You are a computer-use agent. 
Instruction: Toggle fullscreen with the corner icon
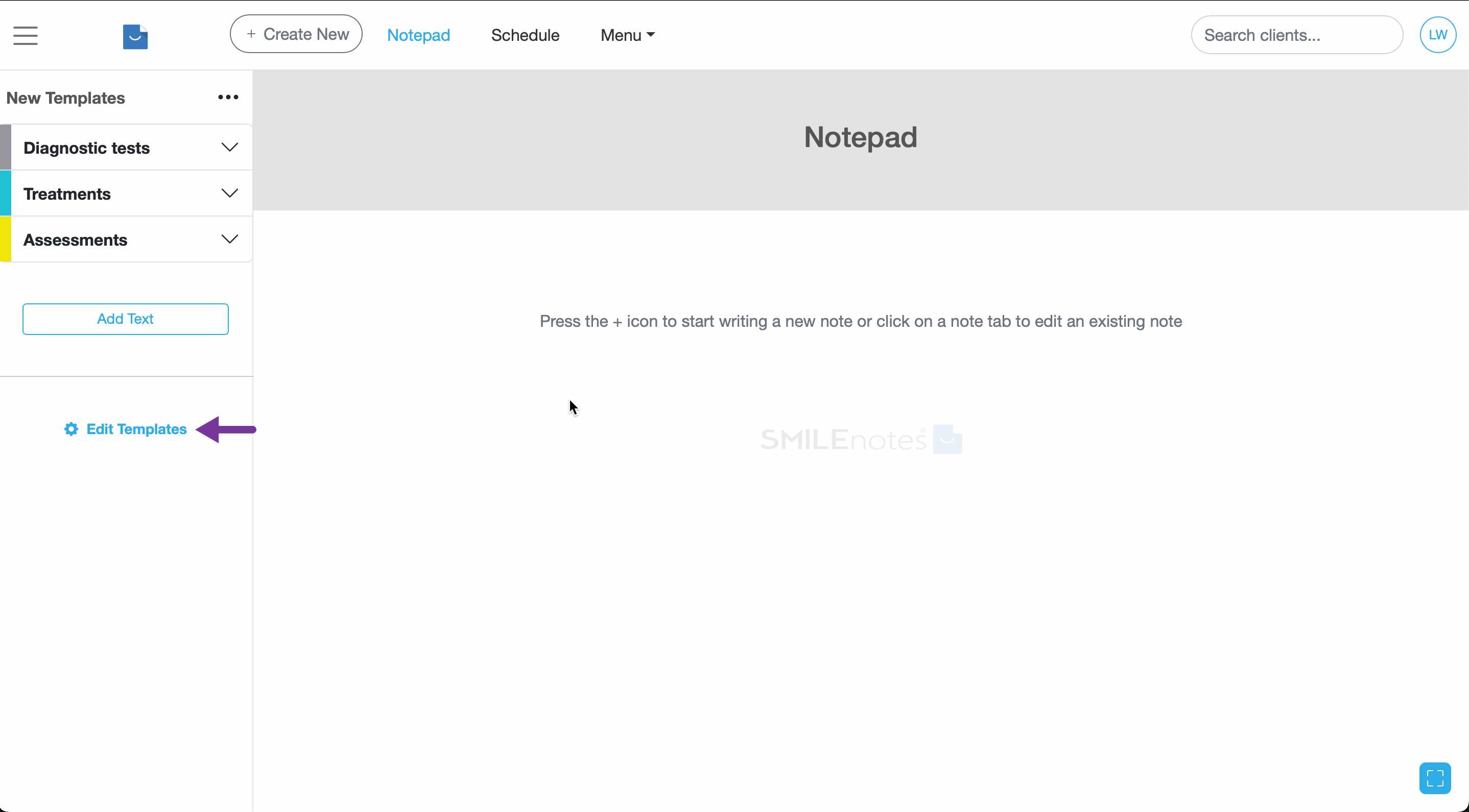tap(1435, 778)
